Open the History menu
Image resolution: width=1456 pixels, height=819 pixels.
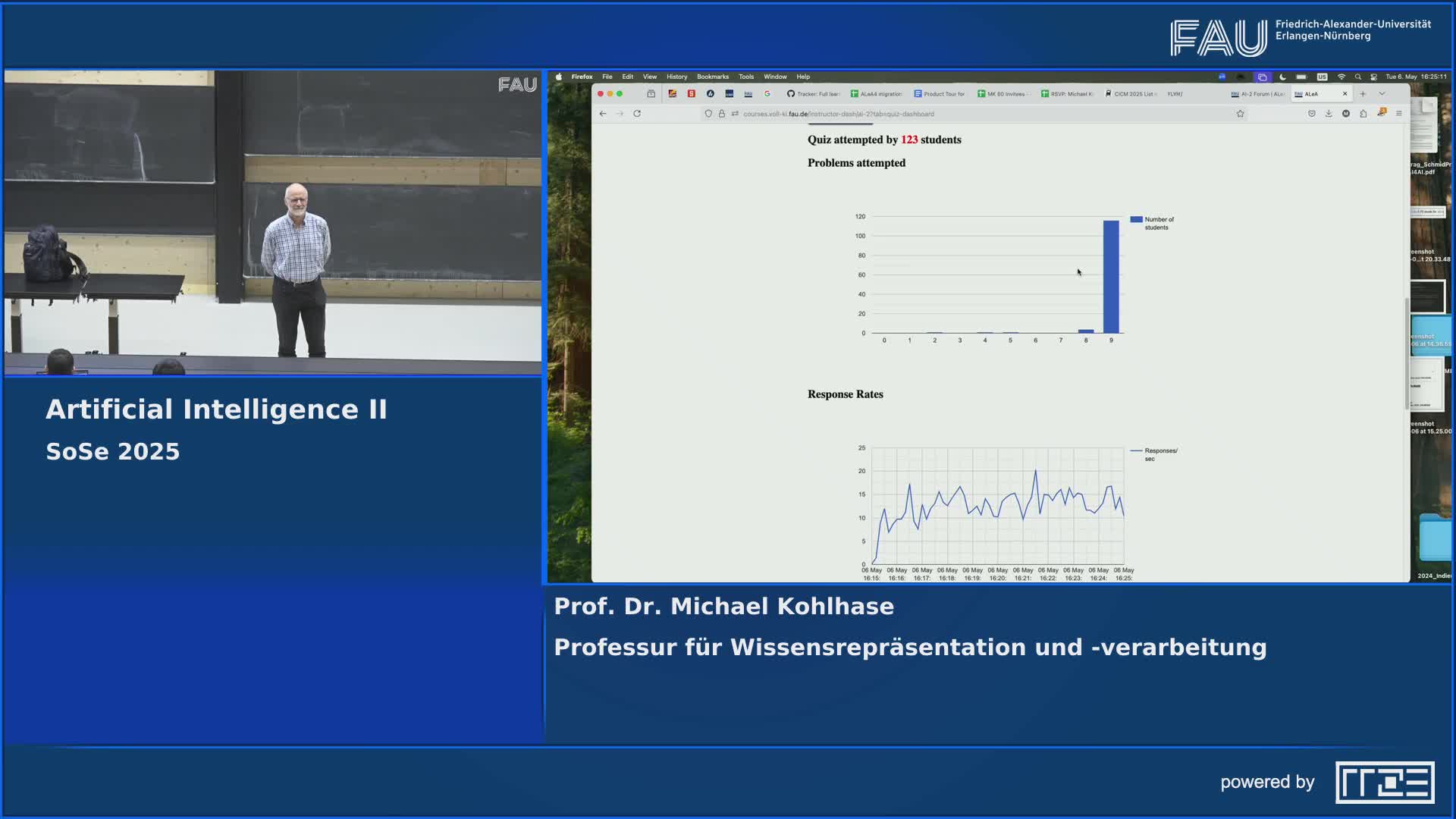(676, 77)
